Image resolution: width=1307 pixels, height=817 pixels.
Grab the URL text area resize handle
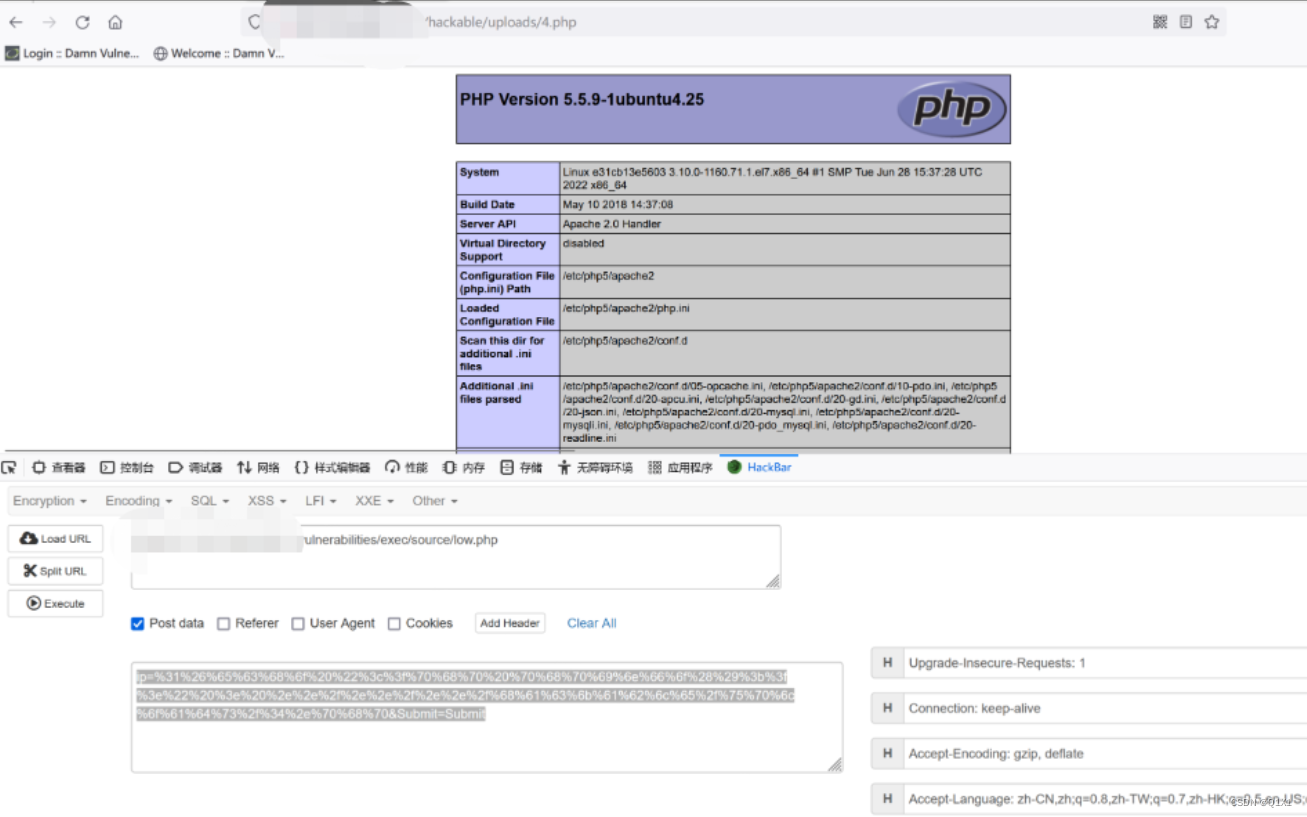coord(773,582)
